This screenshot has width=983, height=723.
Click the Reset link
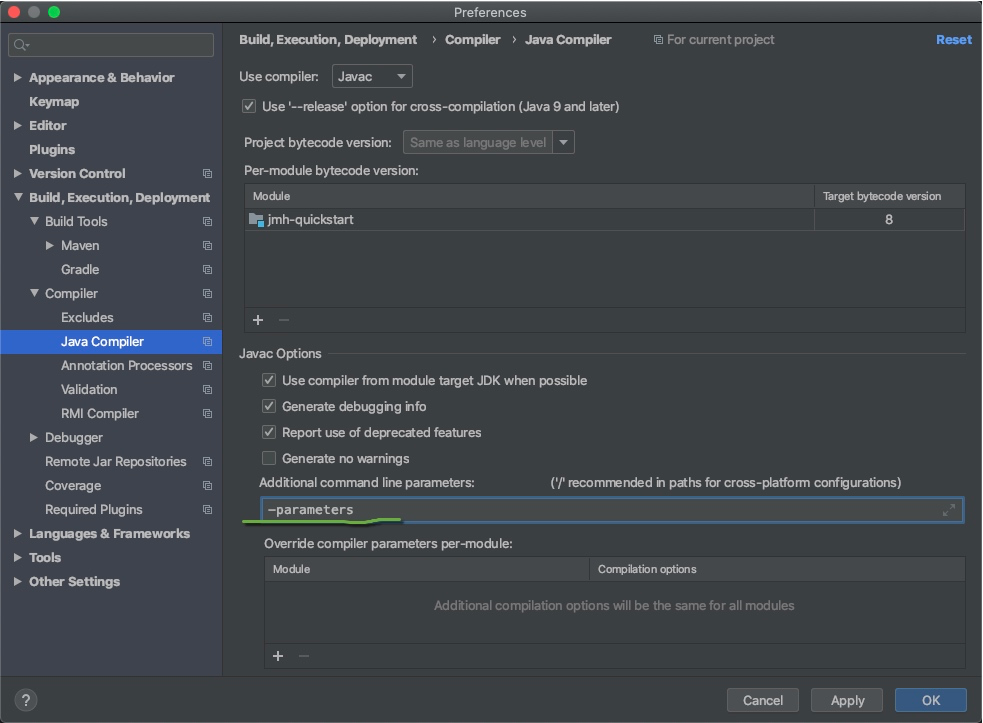(x=953, y=40)
